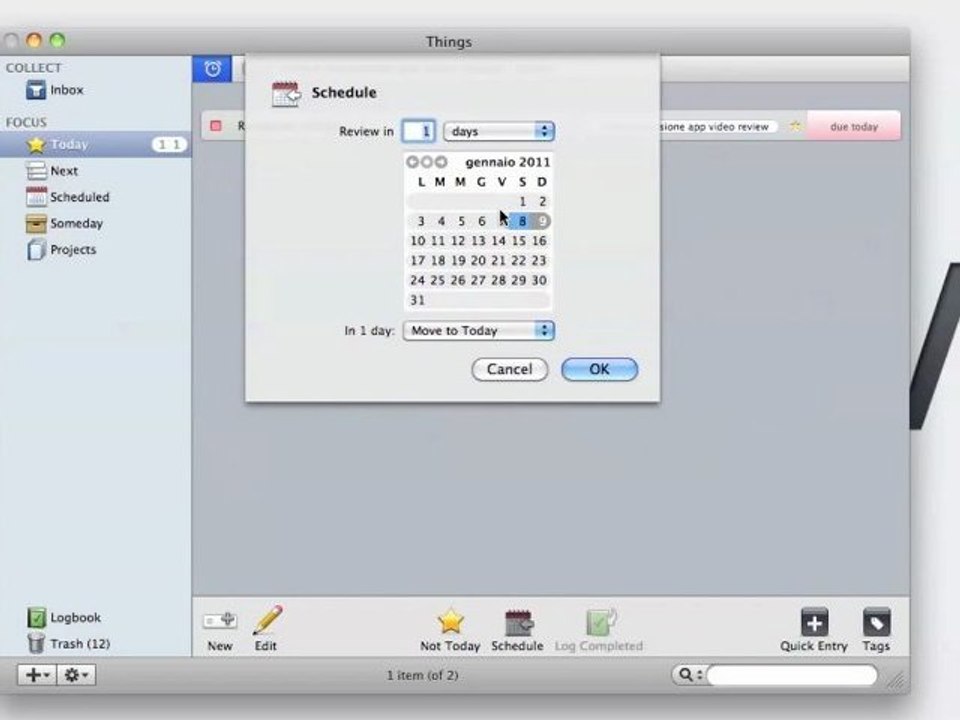The height and width of the screenshot is (720, 960).
Task: Click the gennaio 2011 month label
Action: (508, 162)
